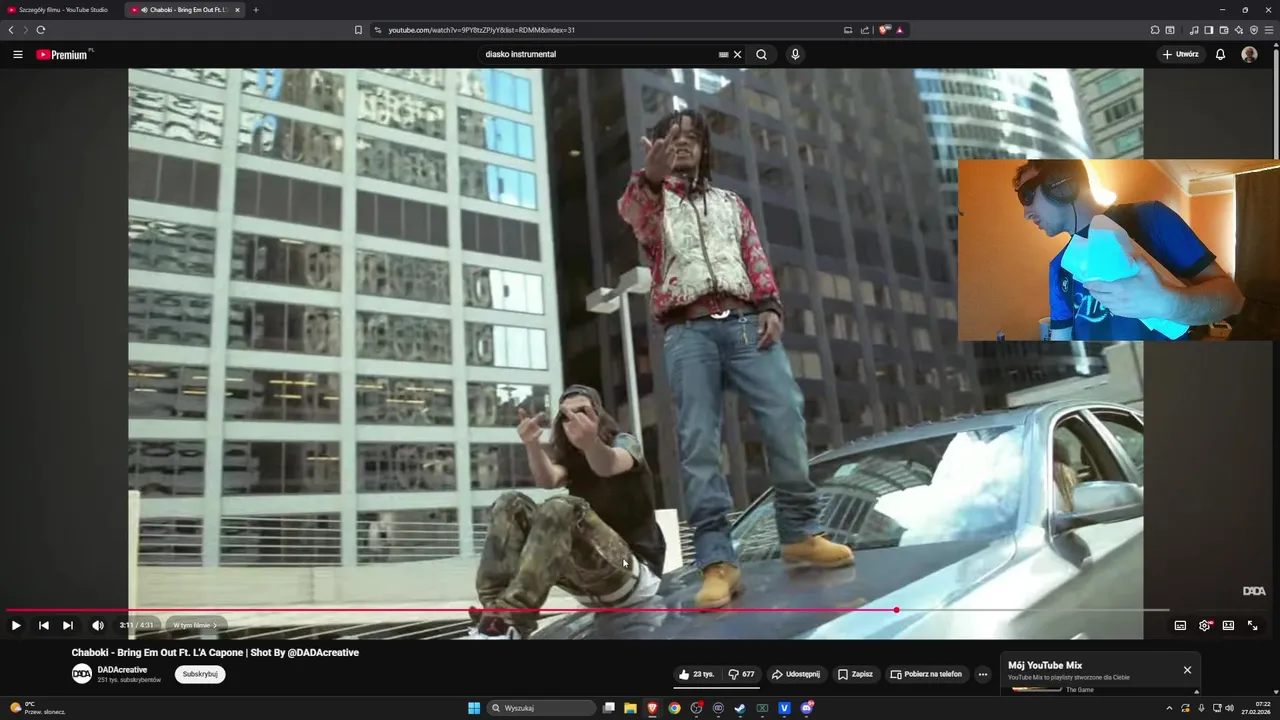Open Brave Wallet toolbar icon
1280x720 pixels.
click(1224, 30)
